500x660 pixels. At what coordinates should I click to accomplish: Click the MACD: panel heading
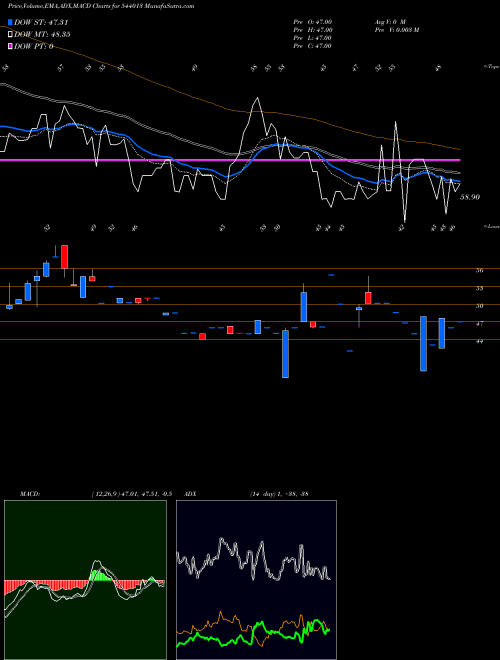point(29,493)
